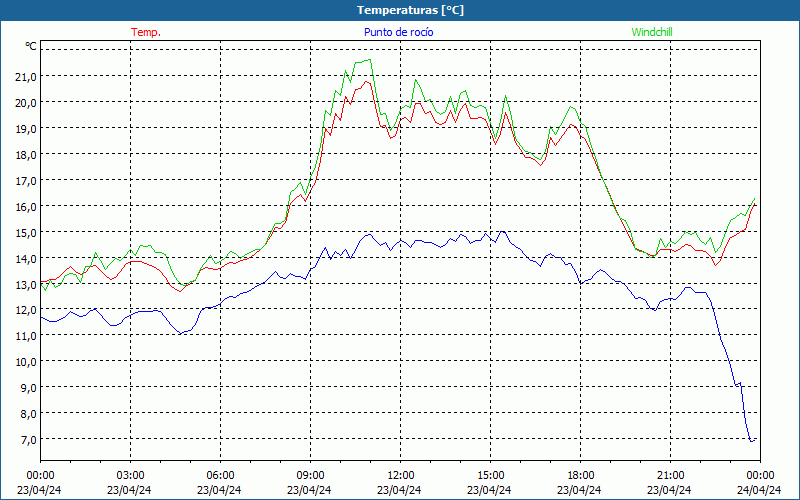This screenshot has width=800, height=500.
Task: Click the 09:00 time axis label
Action: point(310,475)
